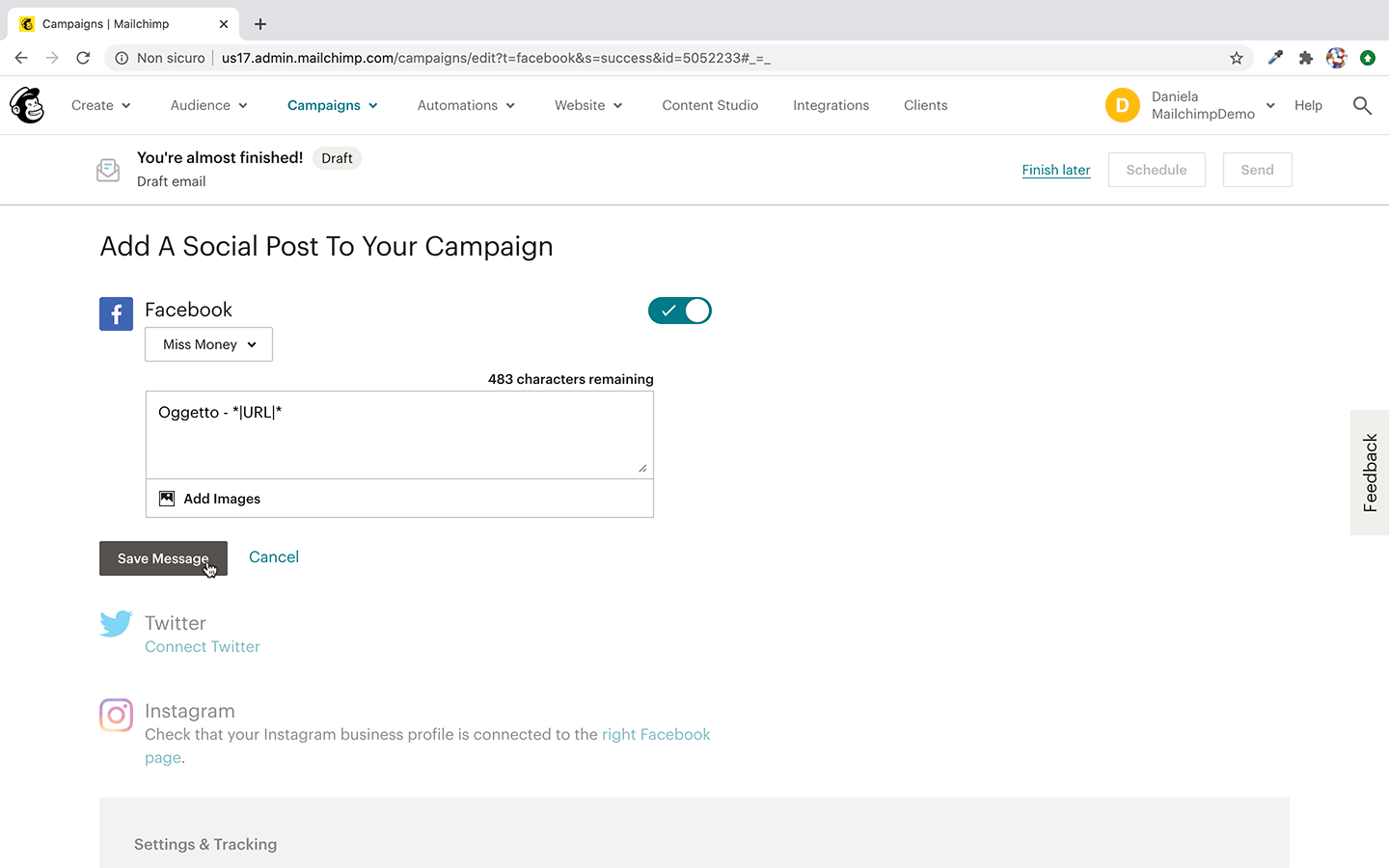
Task: Click the Instagram logo icon
Action: pos(116,715)
